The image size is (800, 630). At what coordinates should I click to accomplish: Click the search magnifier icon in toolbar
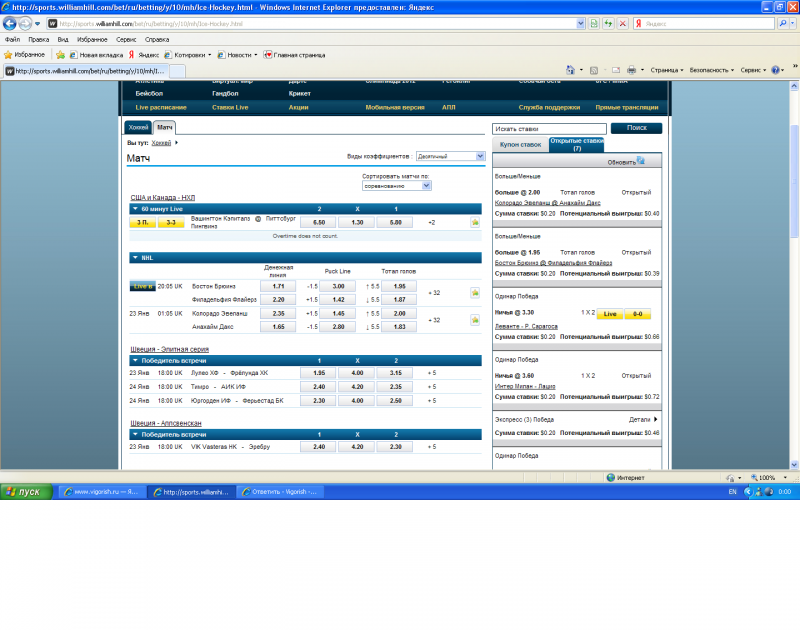coord(782,23)
